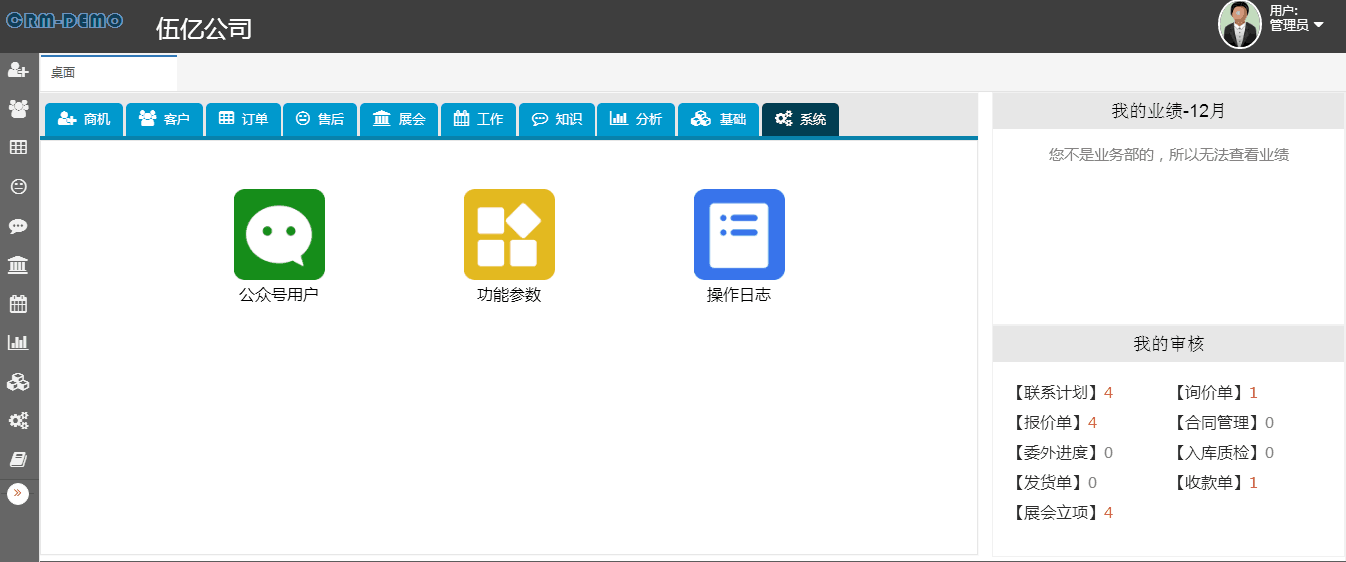Viewport: 1346px width, 562px height.
Task: Click the sidebar gears system icon
Action: coord(18,421)
